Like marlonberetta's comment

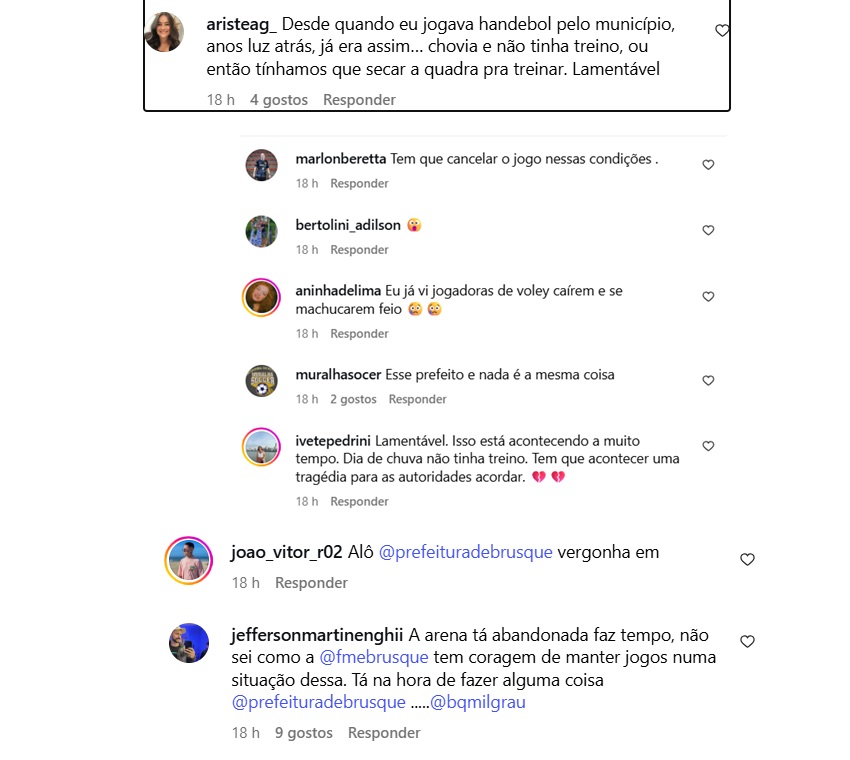coord(708,165)
